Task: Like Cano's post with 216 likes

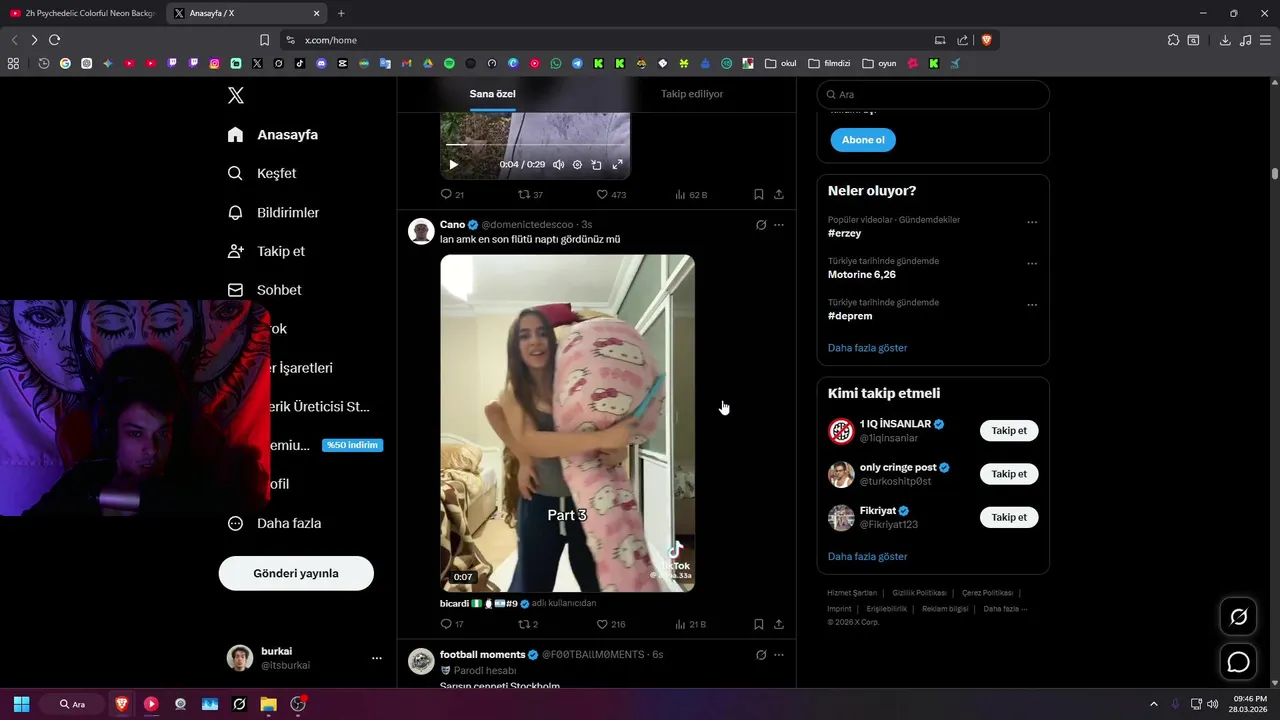Action: coord(611,624)
